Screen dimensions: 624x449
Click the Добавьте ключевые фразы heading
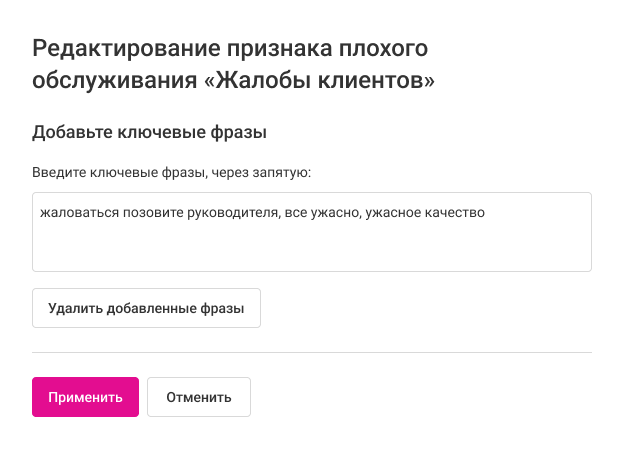(149, 132)
